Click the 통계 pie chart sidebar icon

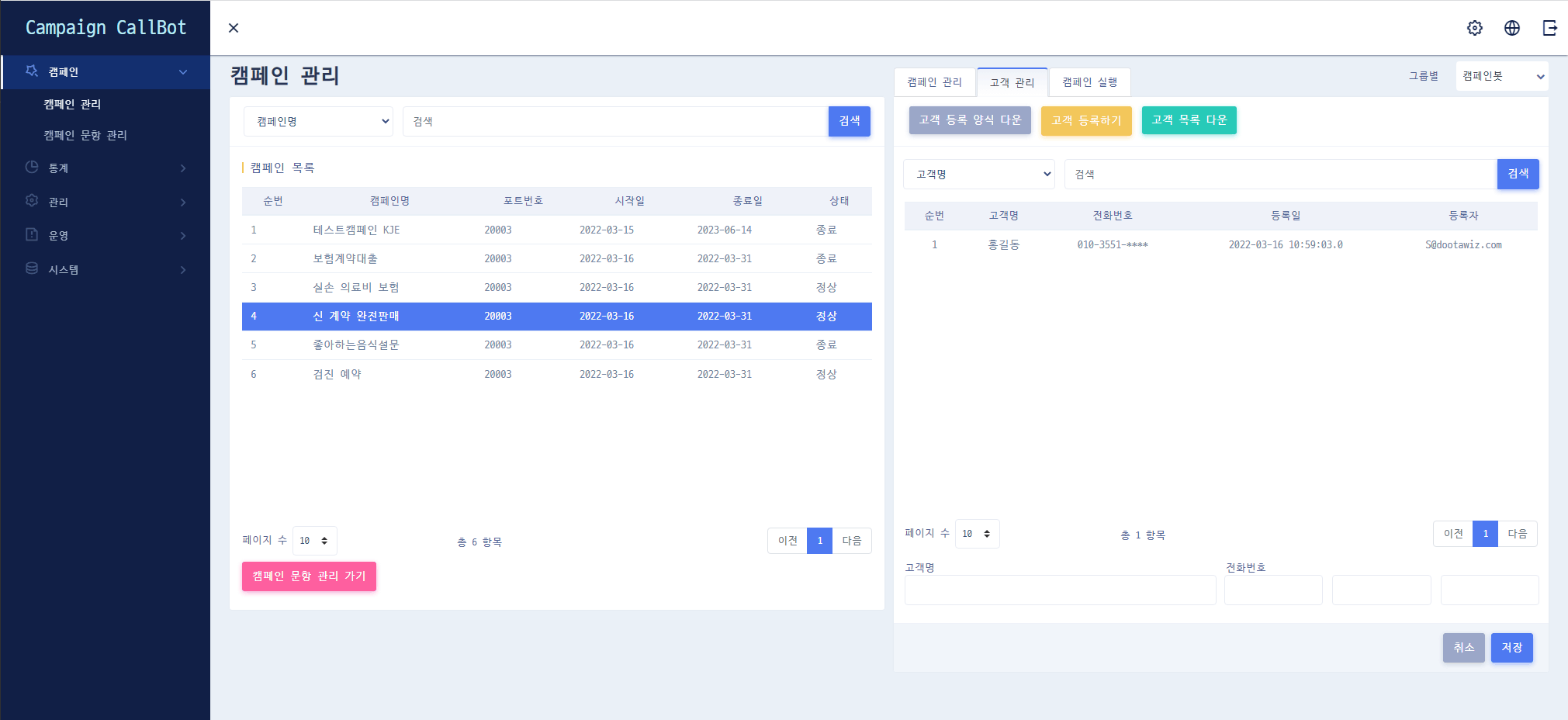click(32, 167)
